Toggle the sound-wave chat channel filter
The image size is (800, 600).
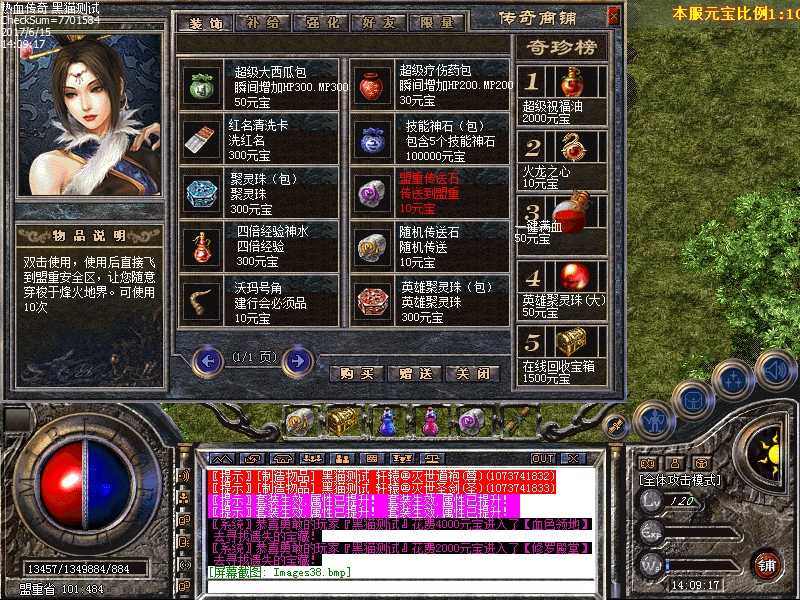tap(185, 474)
